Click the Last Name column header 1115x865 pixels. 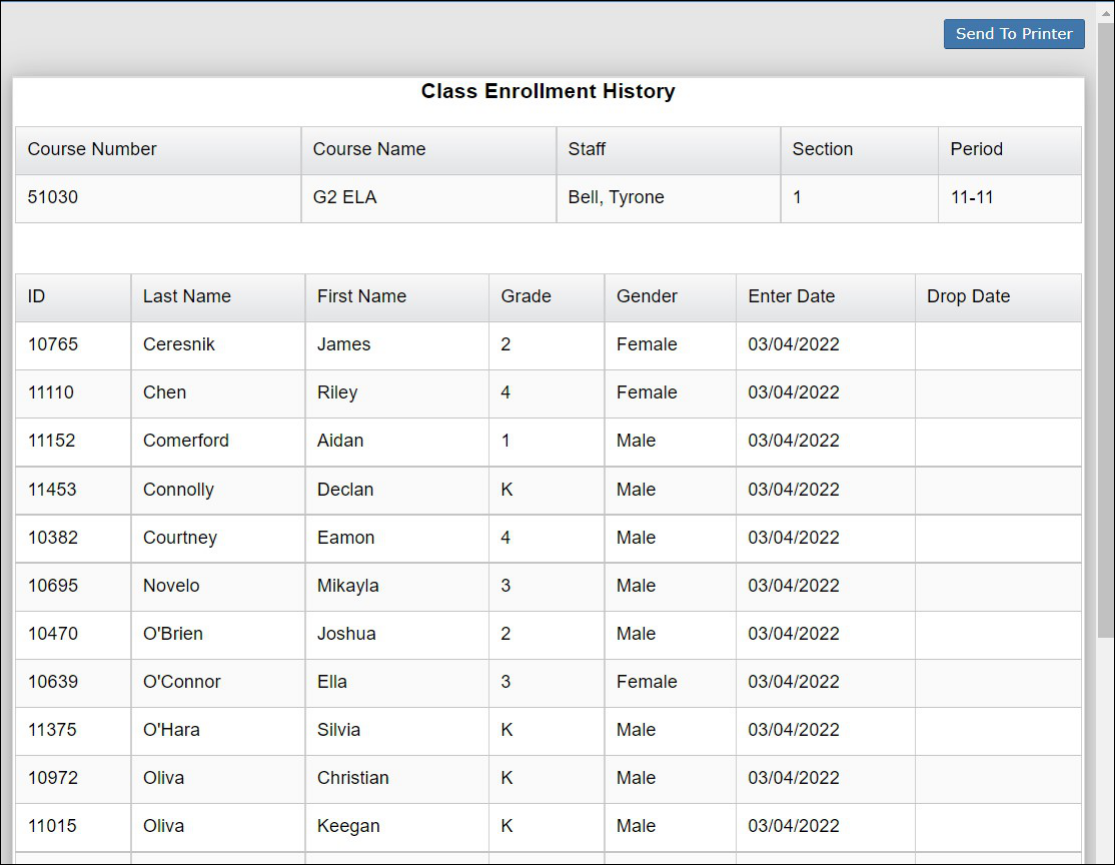click(x=218, y=297)
